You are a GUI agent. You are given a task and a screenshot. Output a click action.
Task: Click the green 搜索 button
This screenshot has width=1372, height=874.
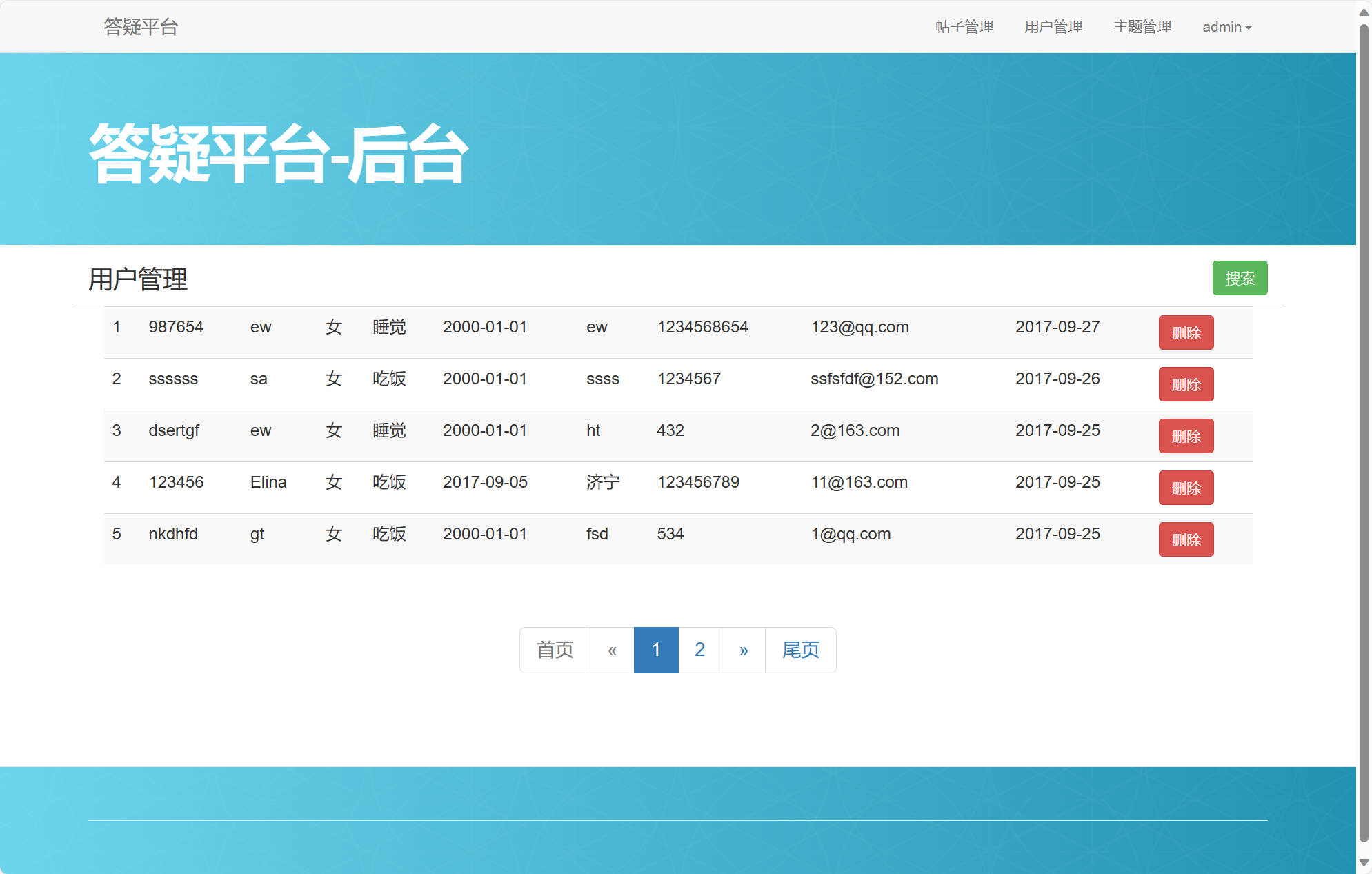pos(1240,278)
